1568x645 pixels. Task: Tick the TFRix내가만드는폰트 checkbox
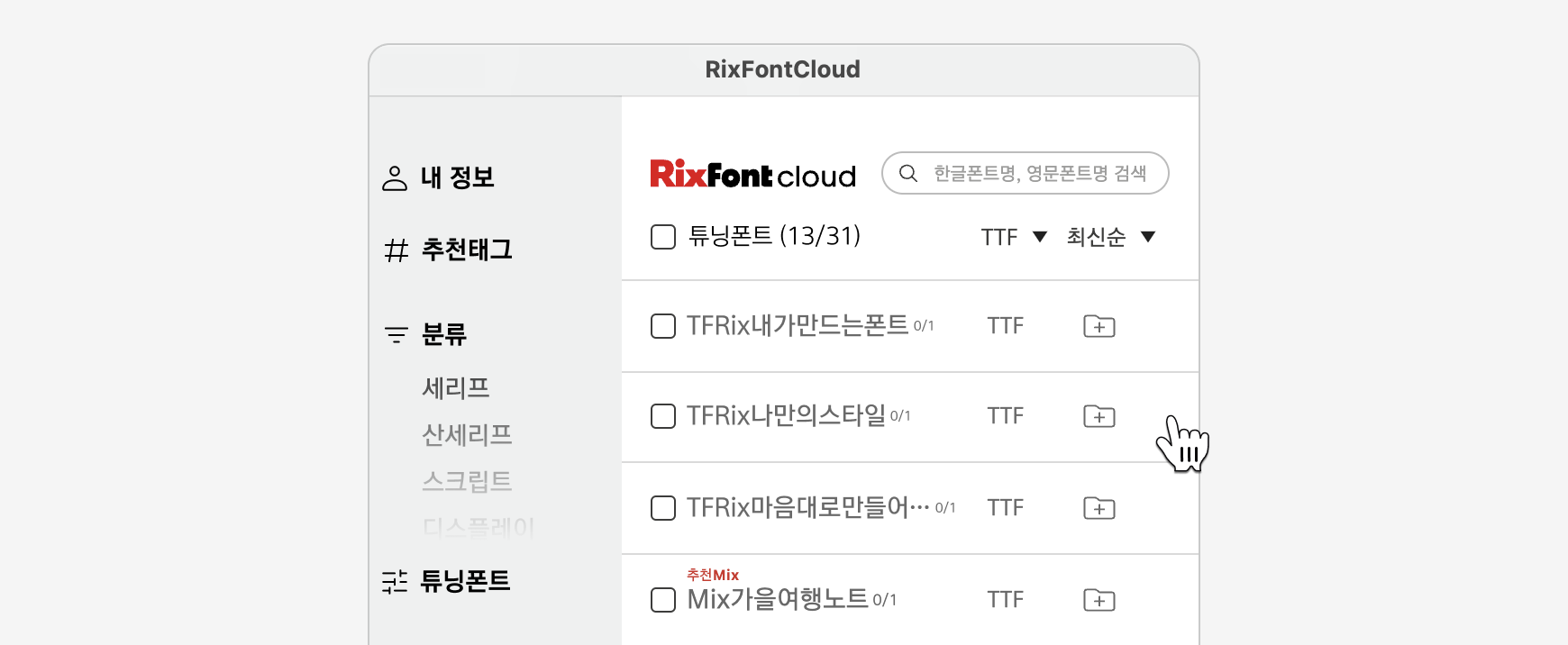(x=663, y=326)
